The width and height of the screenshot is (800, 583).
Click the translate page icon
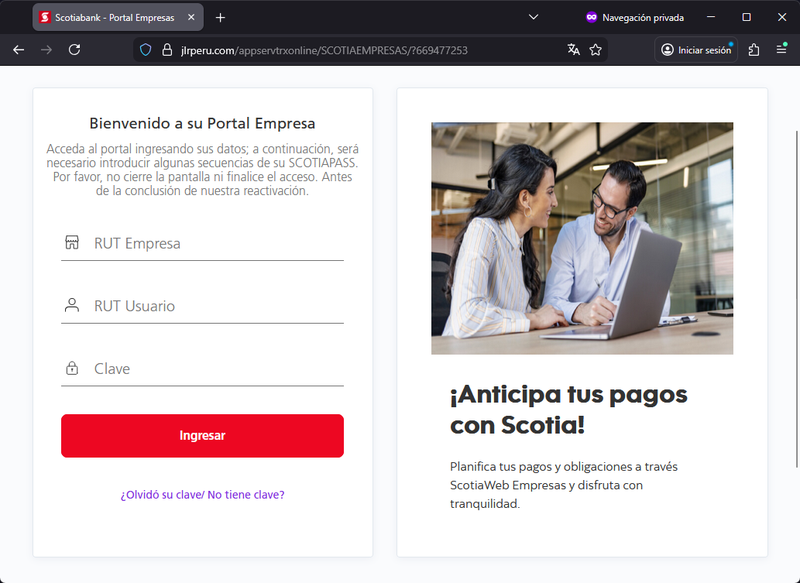click(573, 50)
